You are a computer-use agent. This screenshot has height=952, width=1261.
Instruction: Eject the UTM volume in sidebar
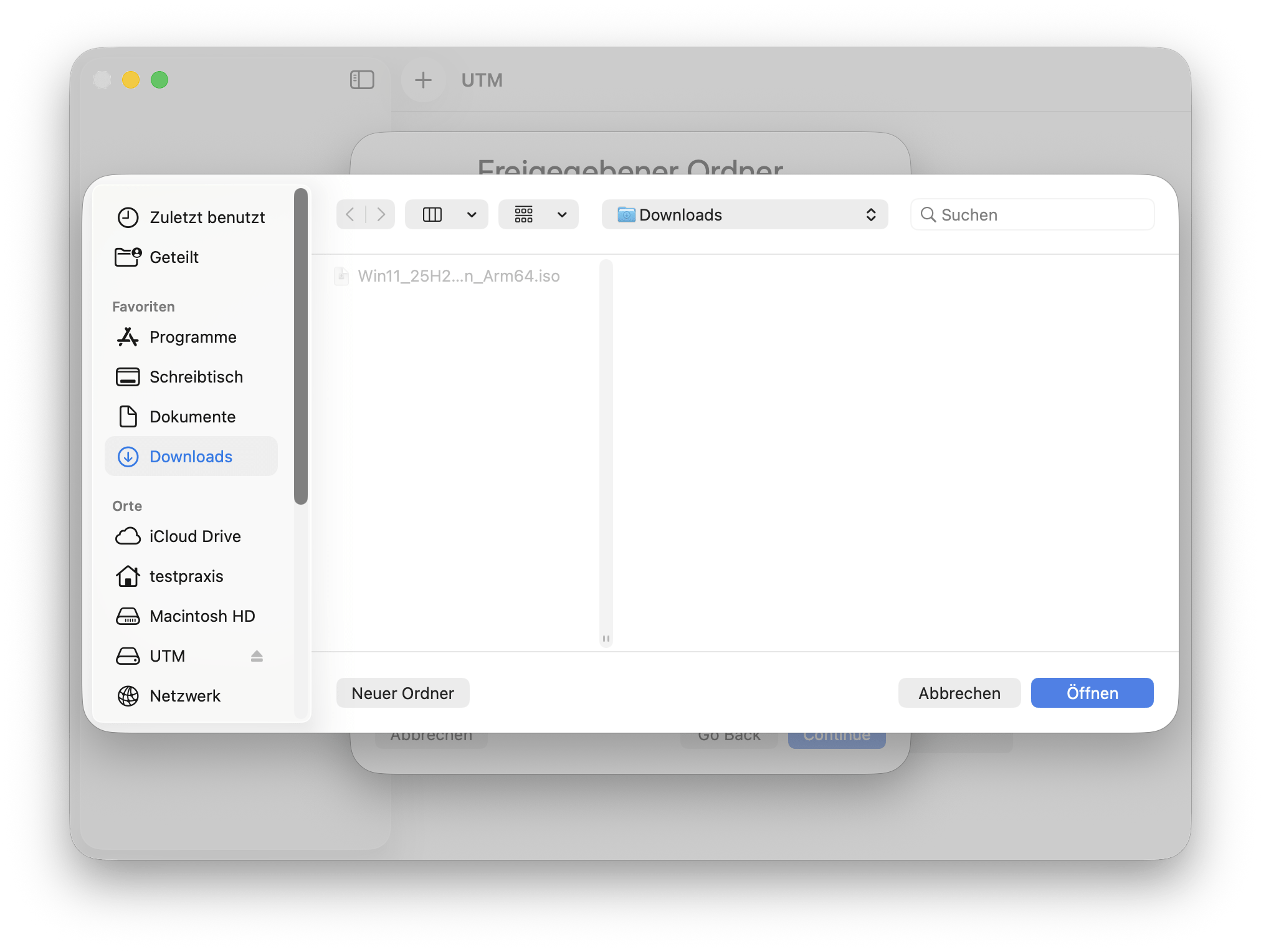click(257, 656)
